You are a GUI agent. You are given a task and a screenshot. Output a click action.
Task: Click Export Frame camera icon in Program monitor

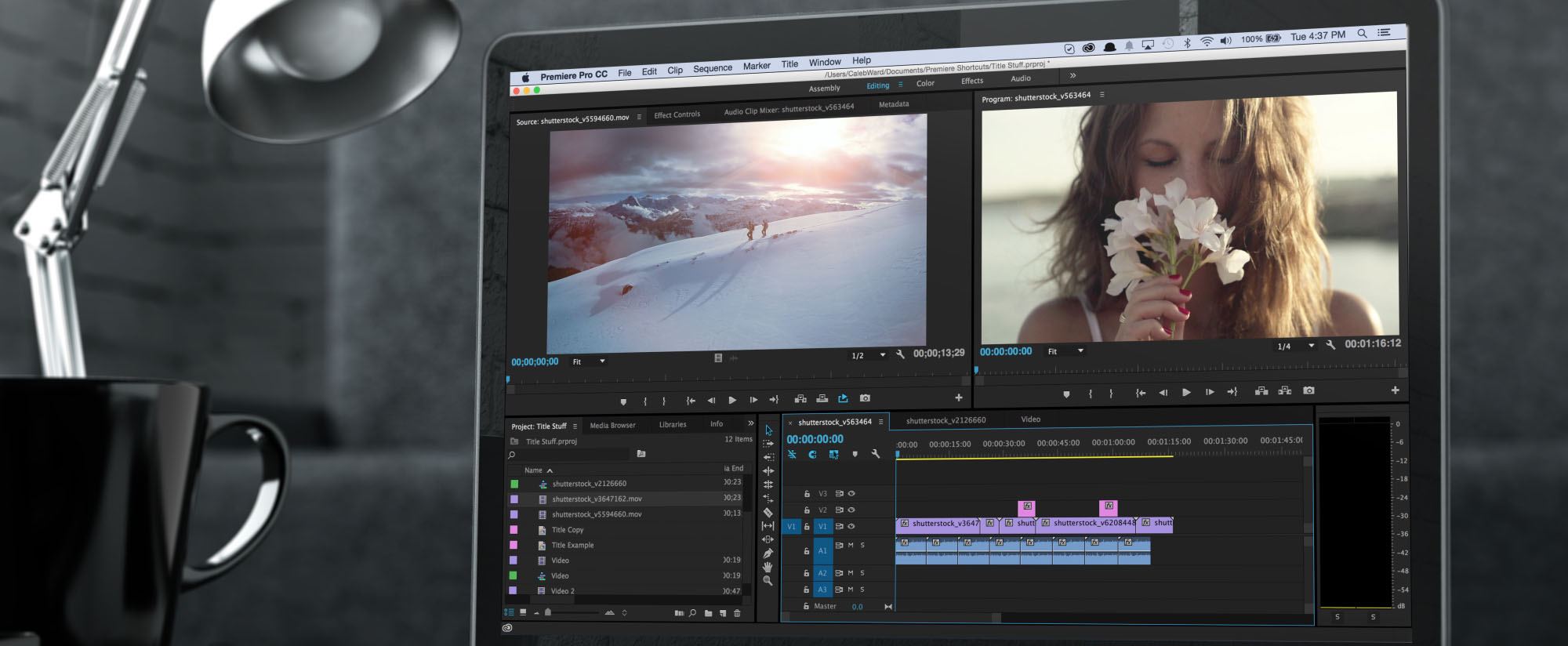1308,390
